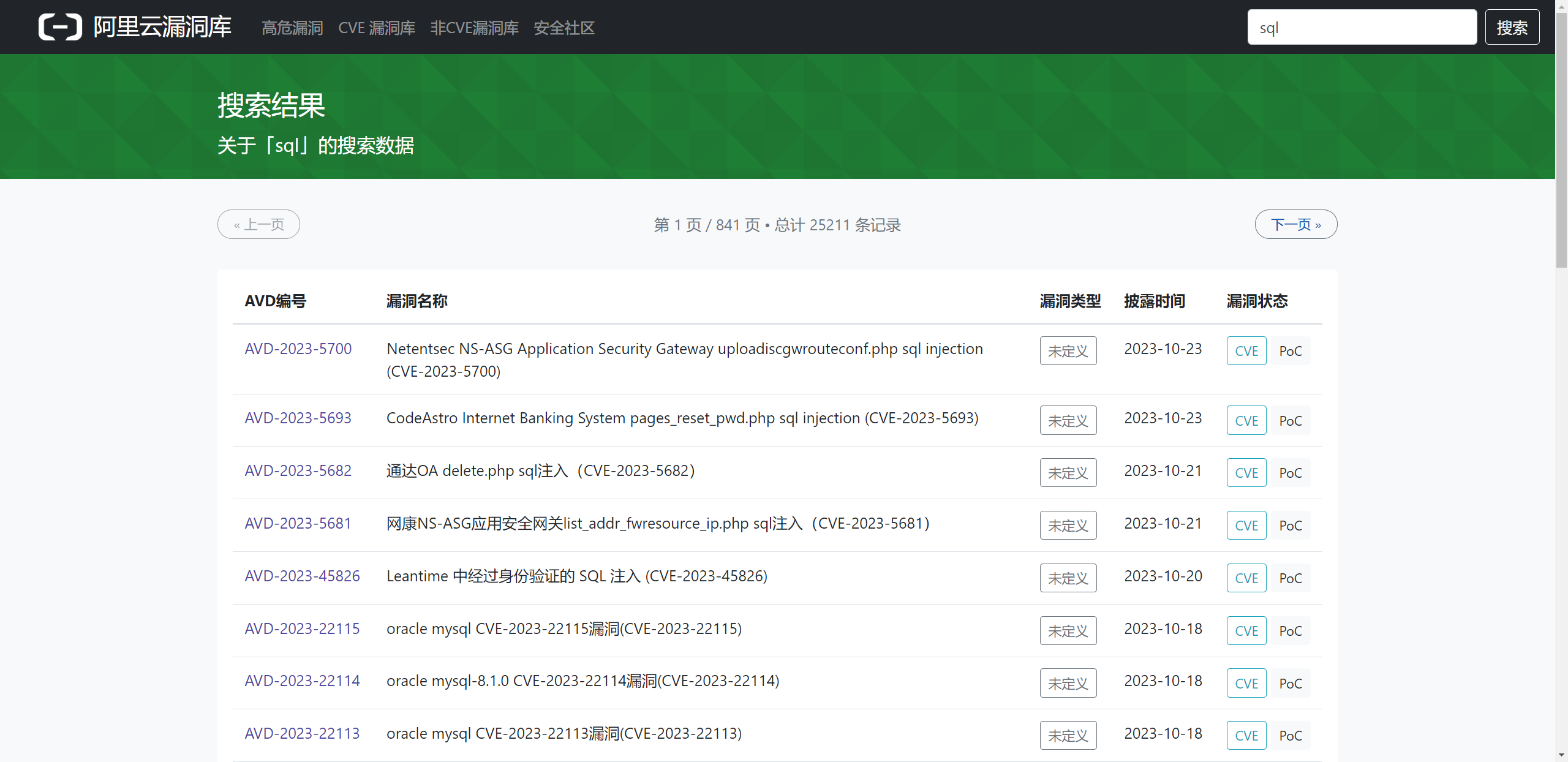The height and width of the screenshot is (762, 1568).
Task: Click the Netentsec NS-ASG uploadiscgwrouteconf.php vulnerability name
Action: pos(685,360)
